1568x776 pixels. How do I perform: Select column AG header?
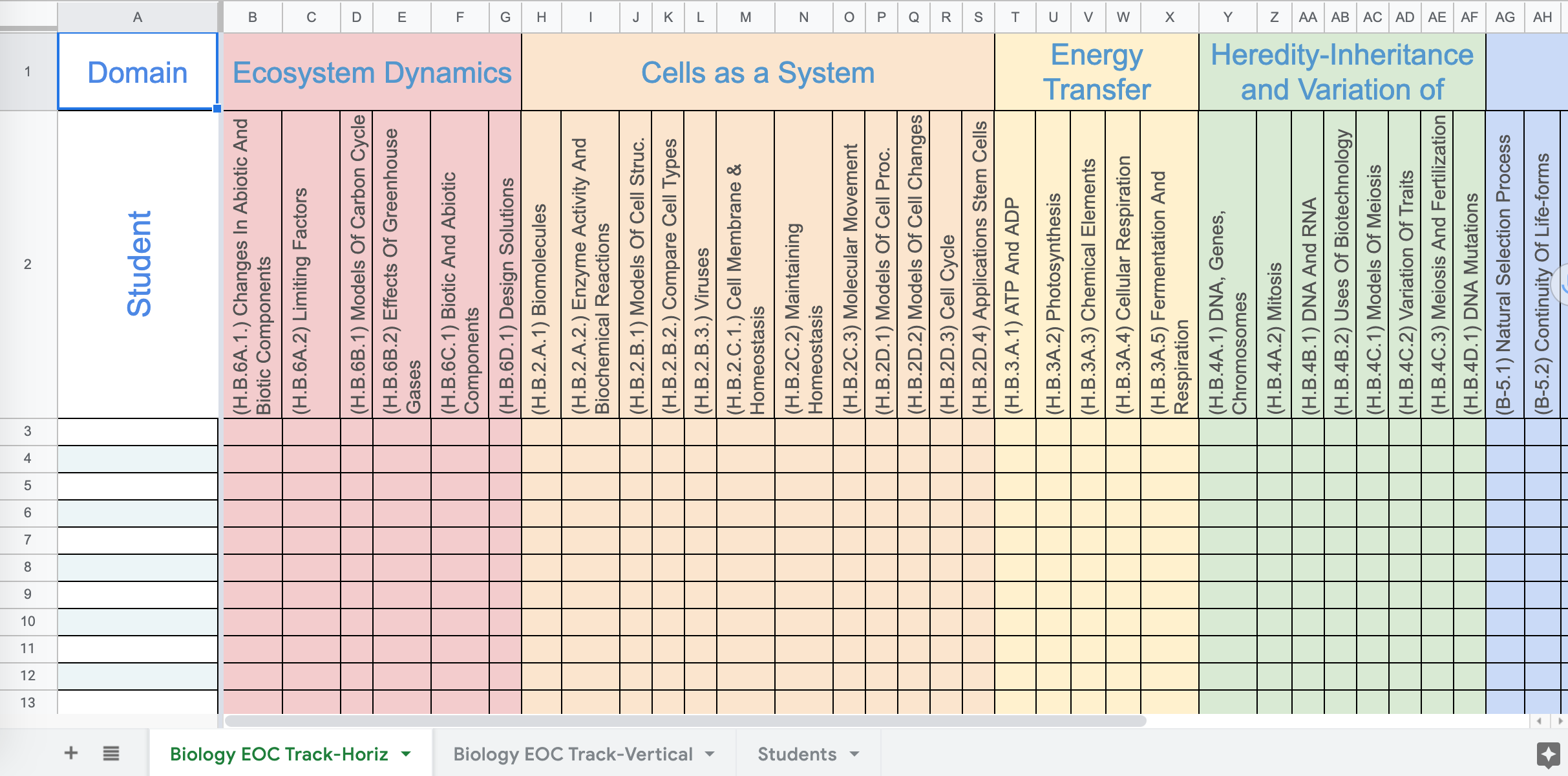1505,17
